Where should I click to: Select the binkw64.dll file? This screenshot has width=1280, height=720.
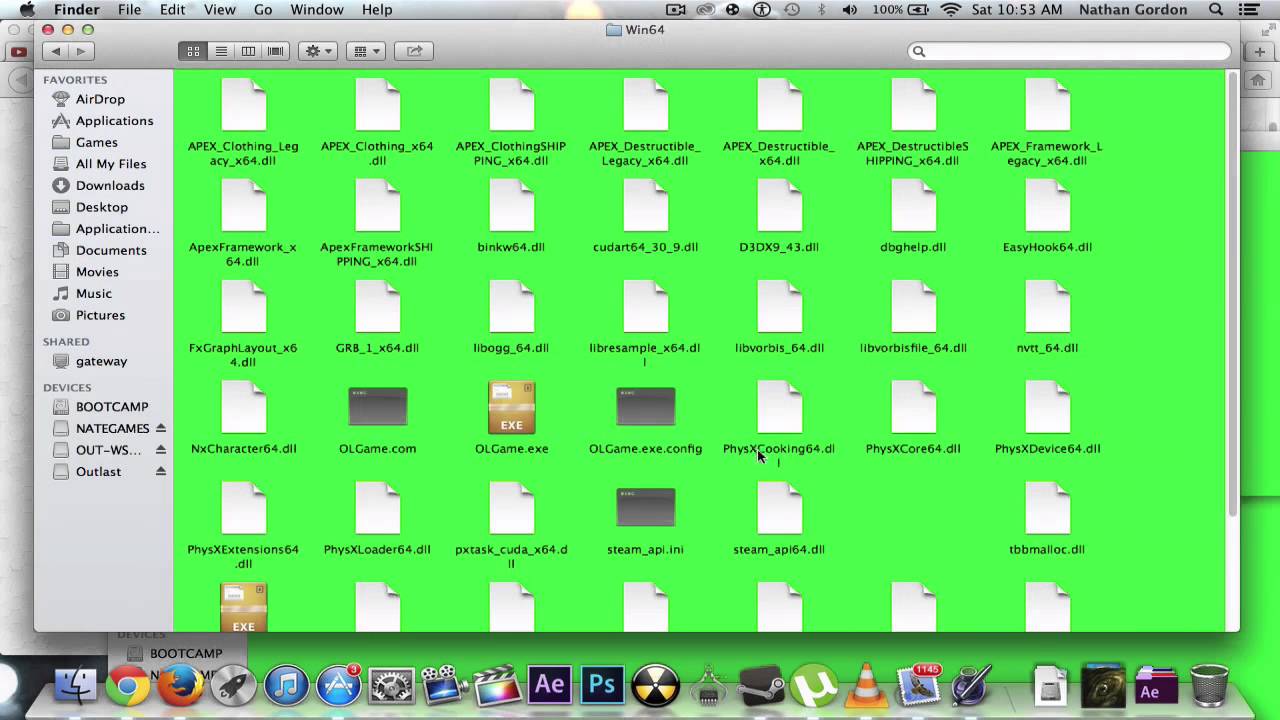tap(511, 217)
